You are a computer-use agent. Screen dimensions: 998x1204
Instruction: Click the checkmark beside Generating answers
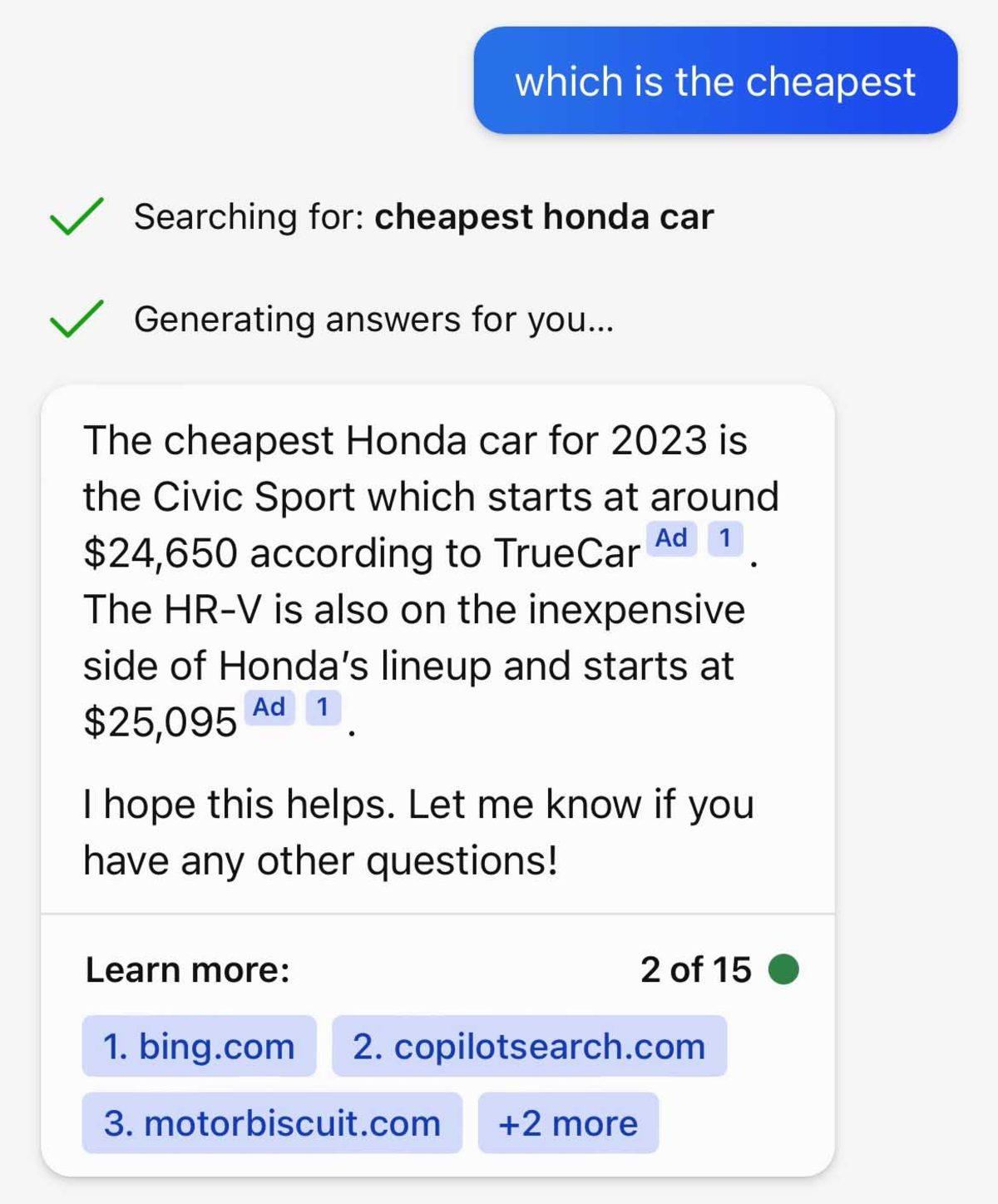[77, 319]
